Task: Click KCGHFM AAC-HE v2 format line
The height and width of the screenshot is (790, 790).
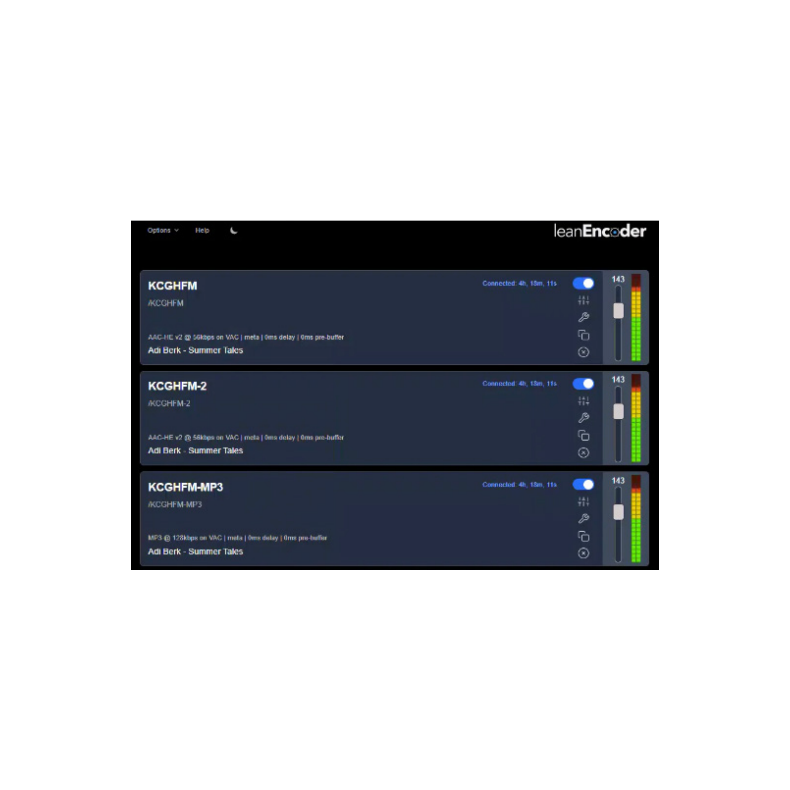Action: (x=246, y=337)
